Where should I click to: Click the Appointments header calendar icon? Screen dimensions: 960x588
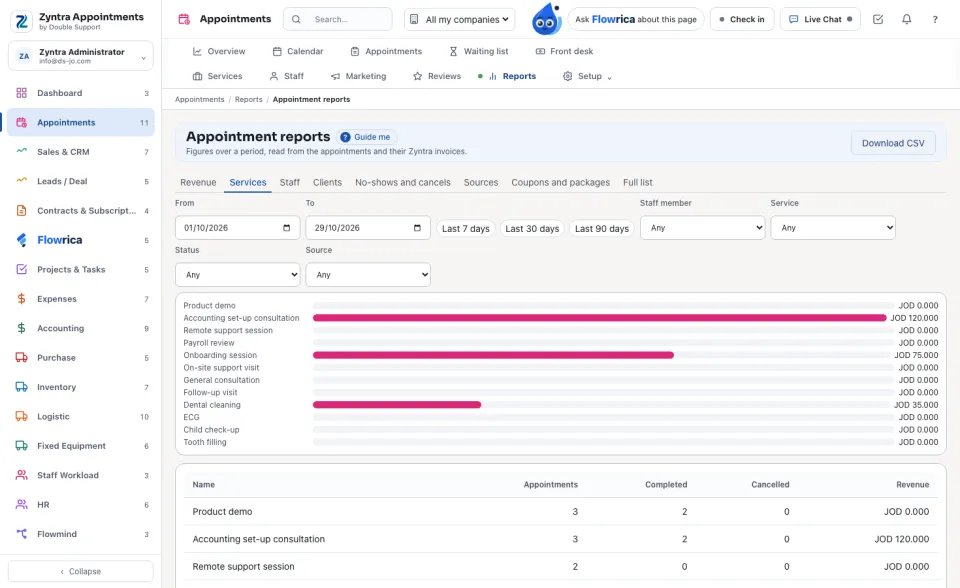point(184,19)
